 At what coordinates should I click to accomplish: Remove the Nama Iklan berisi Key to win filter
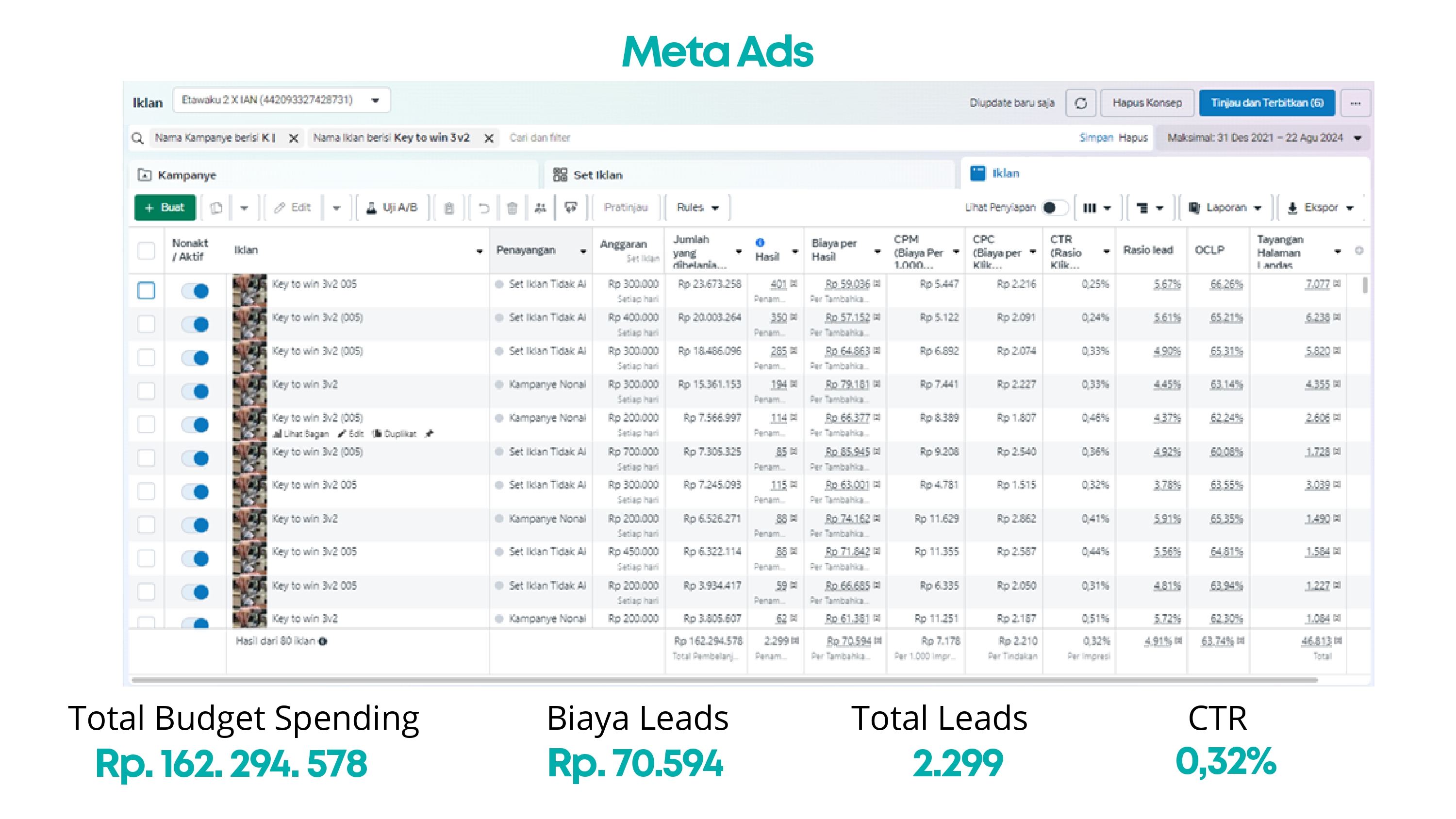tap(489, 138)
